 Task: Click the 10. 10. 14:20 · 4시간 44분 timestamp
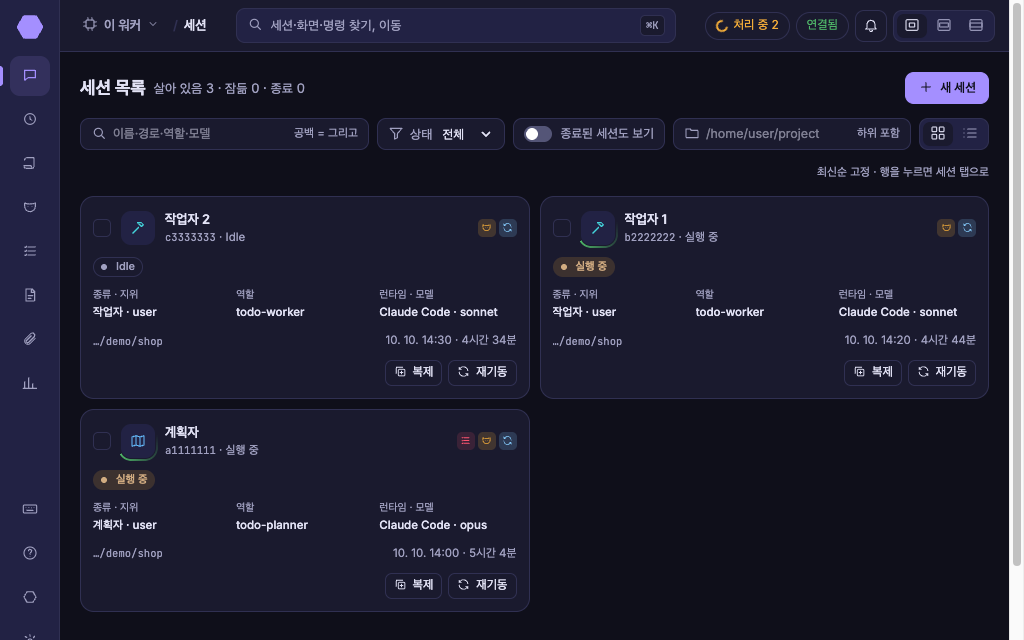[910, 340]
